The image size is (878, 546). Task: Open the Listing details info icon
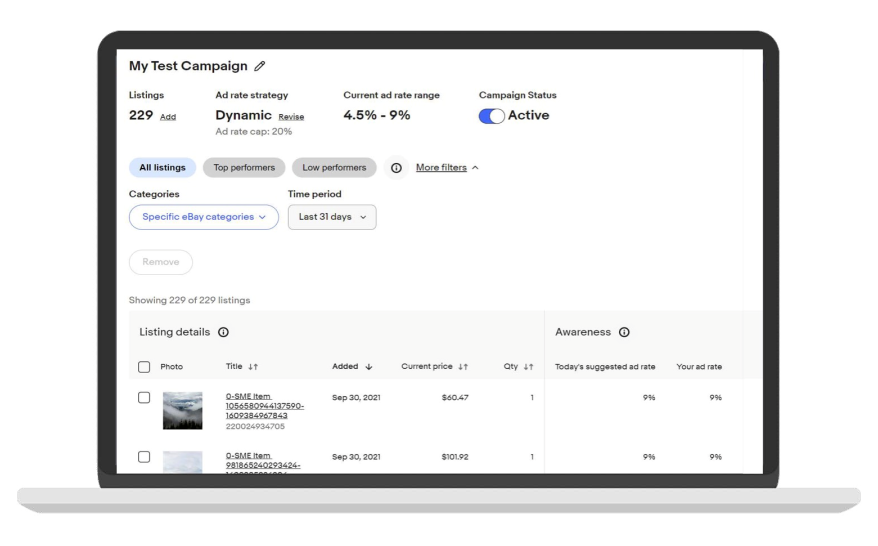pos(224,332)
